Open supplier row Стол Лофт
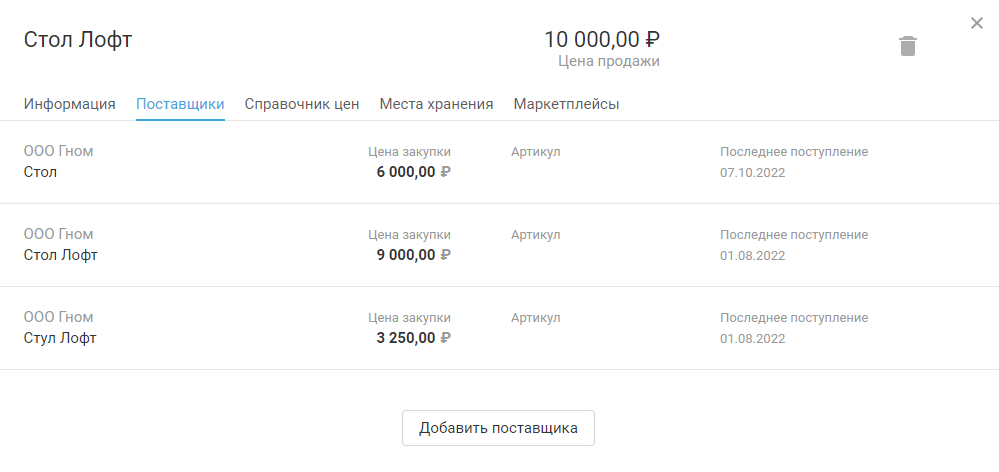This screenshot has width=999, height=472. tap(61, 255)
